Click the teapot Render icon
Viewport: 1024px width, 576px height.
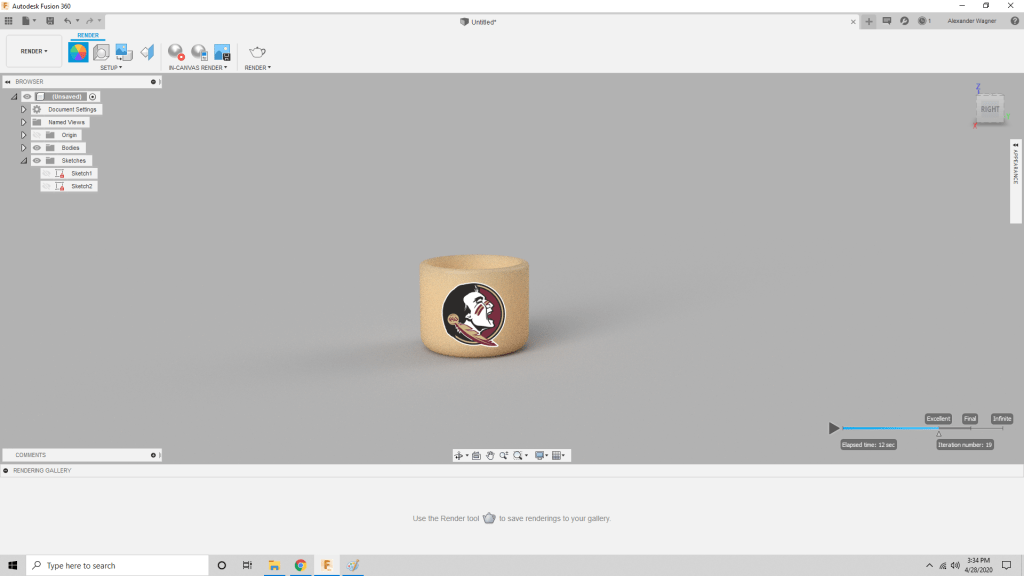tap(257, 52)
